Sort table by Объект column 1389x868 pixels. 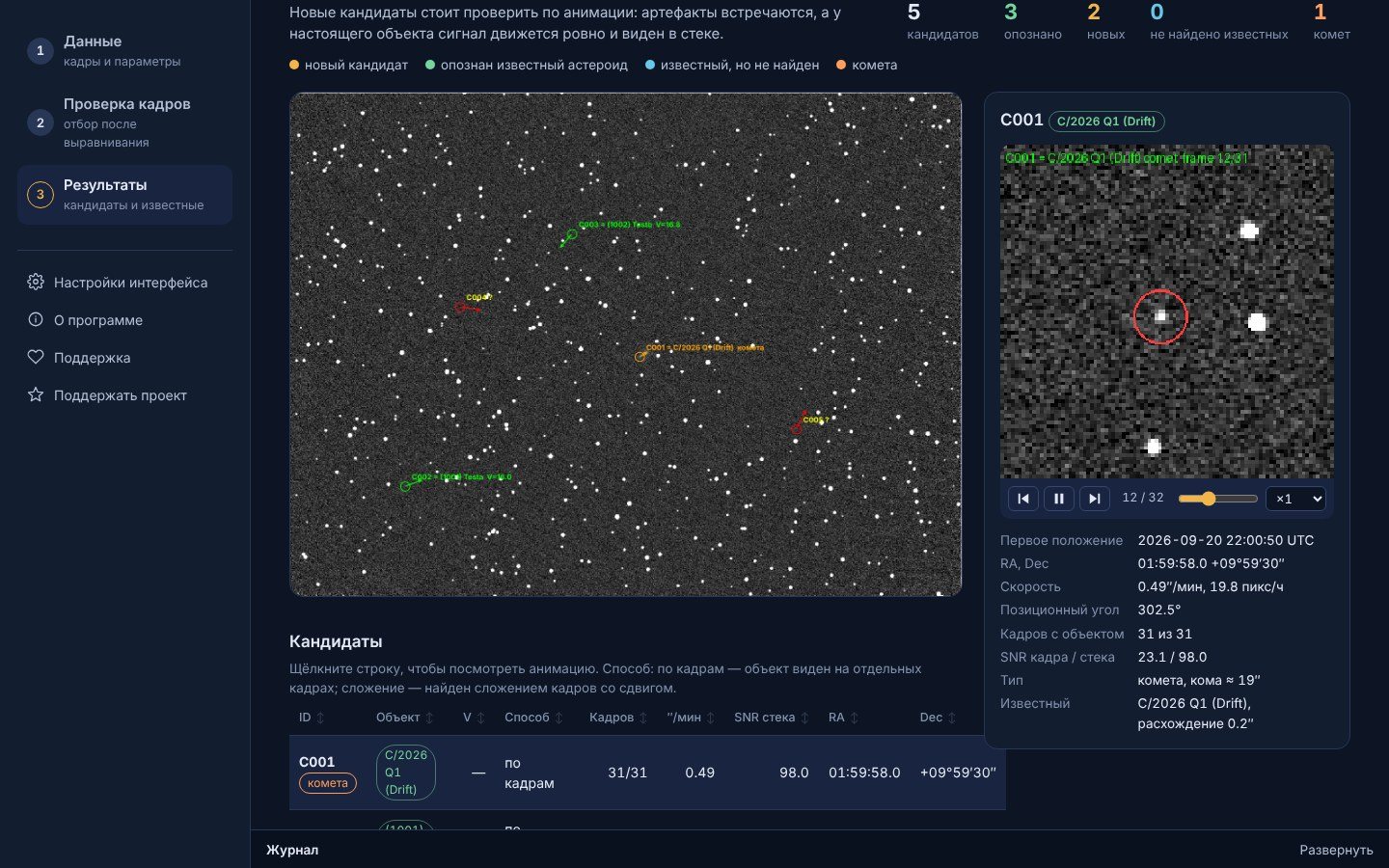(x=405, y=718)
